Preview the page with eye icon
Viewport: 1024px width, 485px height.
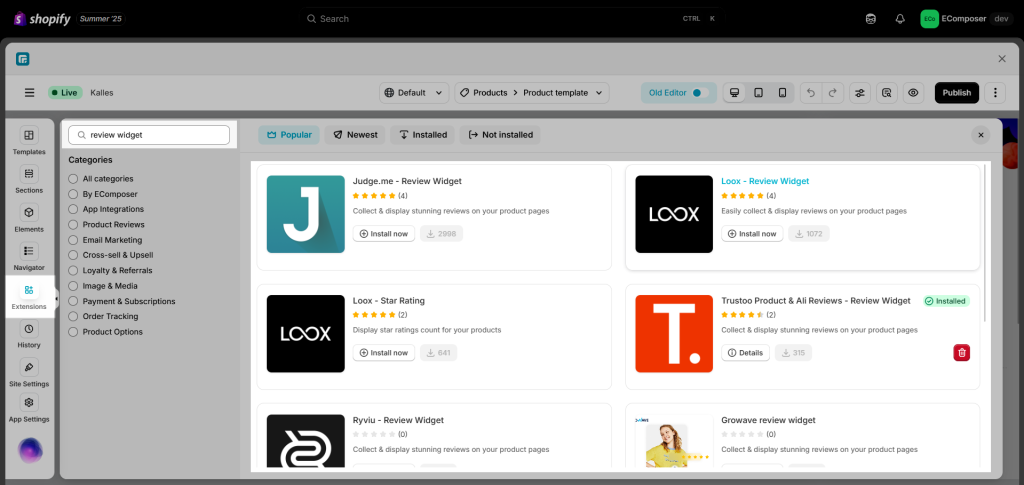click(913, 93)
